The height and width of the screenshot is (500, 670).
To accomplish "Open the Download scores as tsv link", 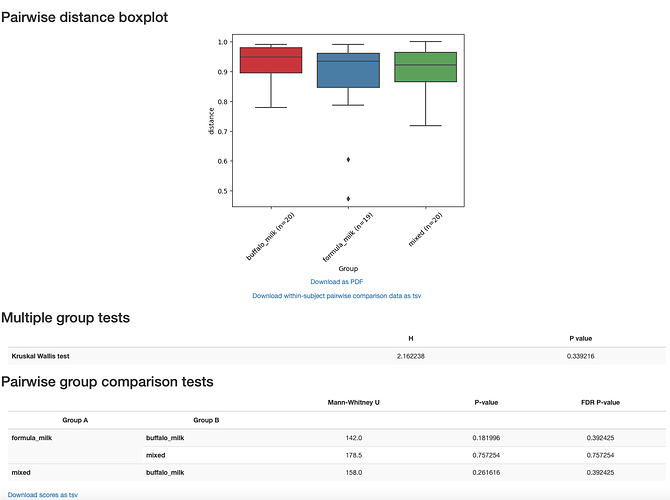I will (43, 495).
